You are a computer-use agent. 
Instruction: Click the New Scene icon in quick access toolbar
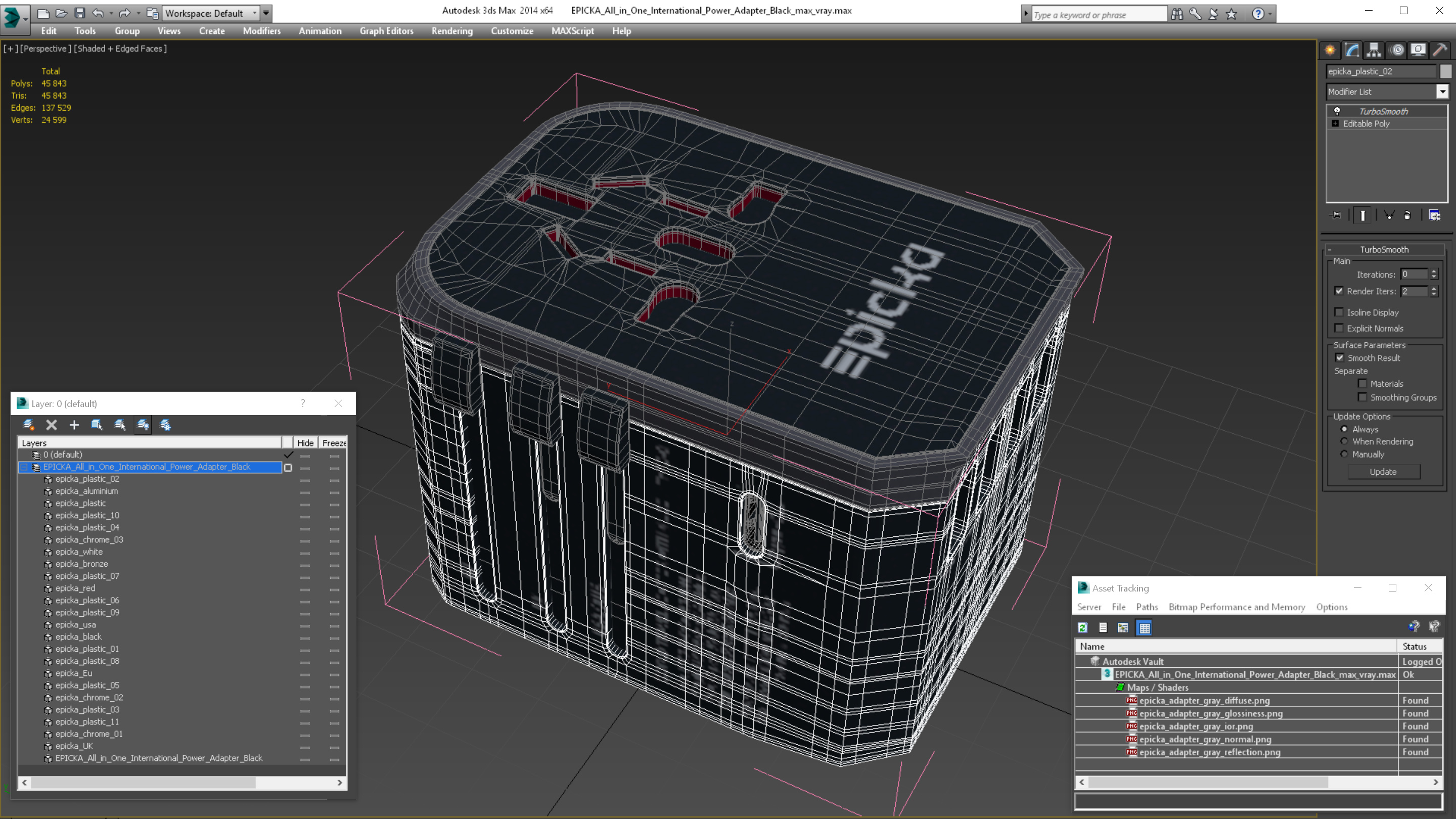tap(43, 13)
